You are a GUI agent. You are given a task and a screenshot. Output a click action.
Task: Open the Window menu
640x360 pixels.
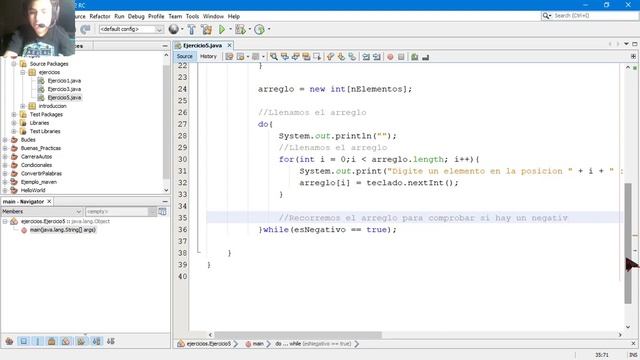[213, 16]
